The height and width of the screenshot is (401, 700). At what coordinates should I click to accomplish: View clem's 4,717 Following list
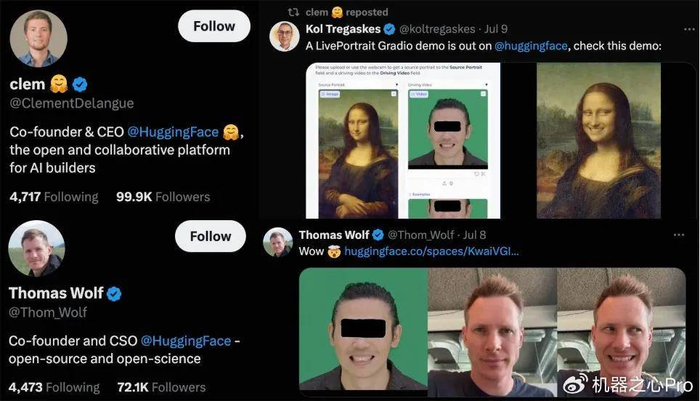point(54,197)
